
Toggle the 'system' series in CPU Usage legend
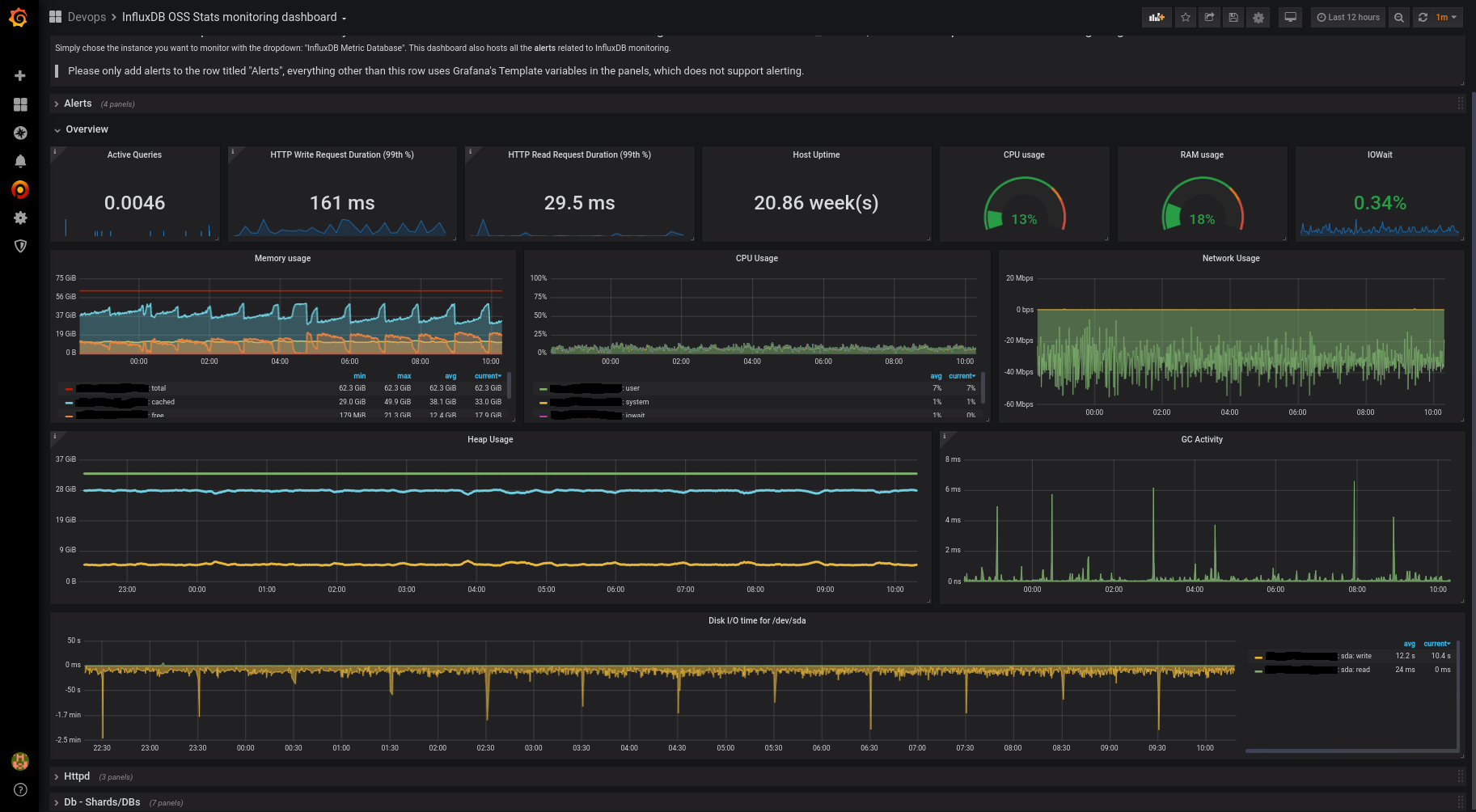pyautogui.click(x=636, y=402)
